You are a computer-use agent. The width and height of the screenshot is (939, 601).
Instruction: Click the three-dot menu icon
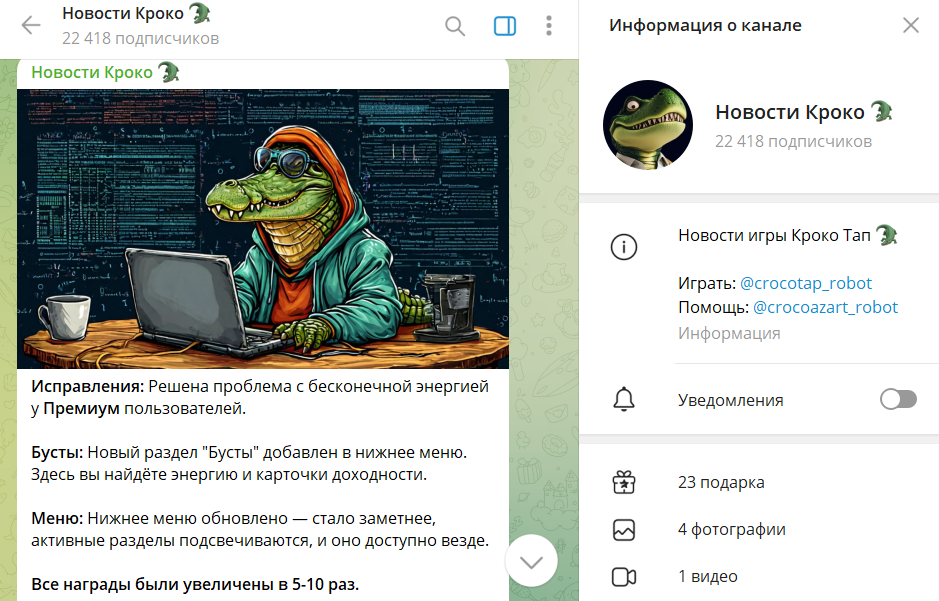tap(548, 26)
